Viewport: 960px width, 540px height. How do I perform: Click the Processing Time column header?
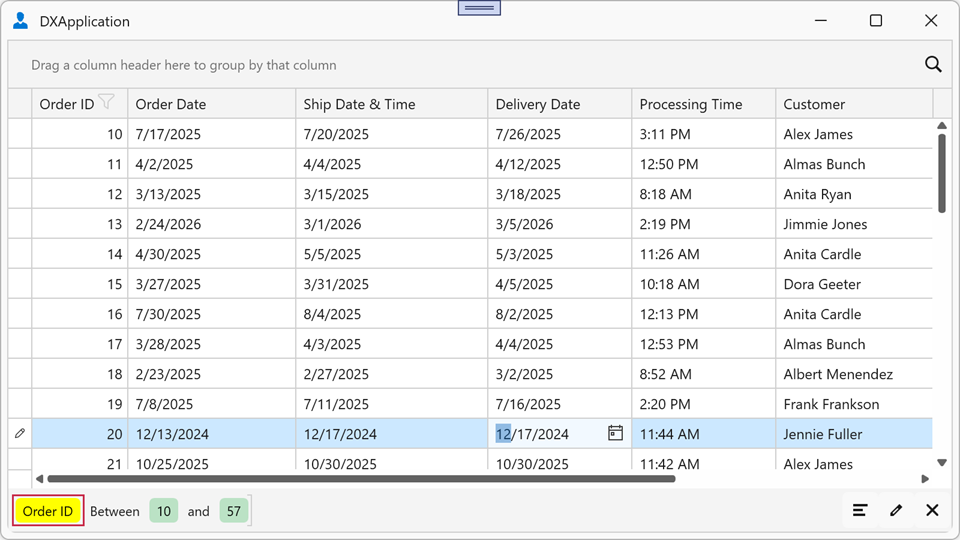pyautogui.click(x=703, y=104)
